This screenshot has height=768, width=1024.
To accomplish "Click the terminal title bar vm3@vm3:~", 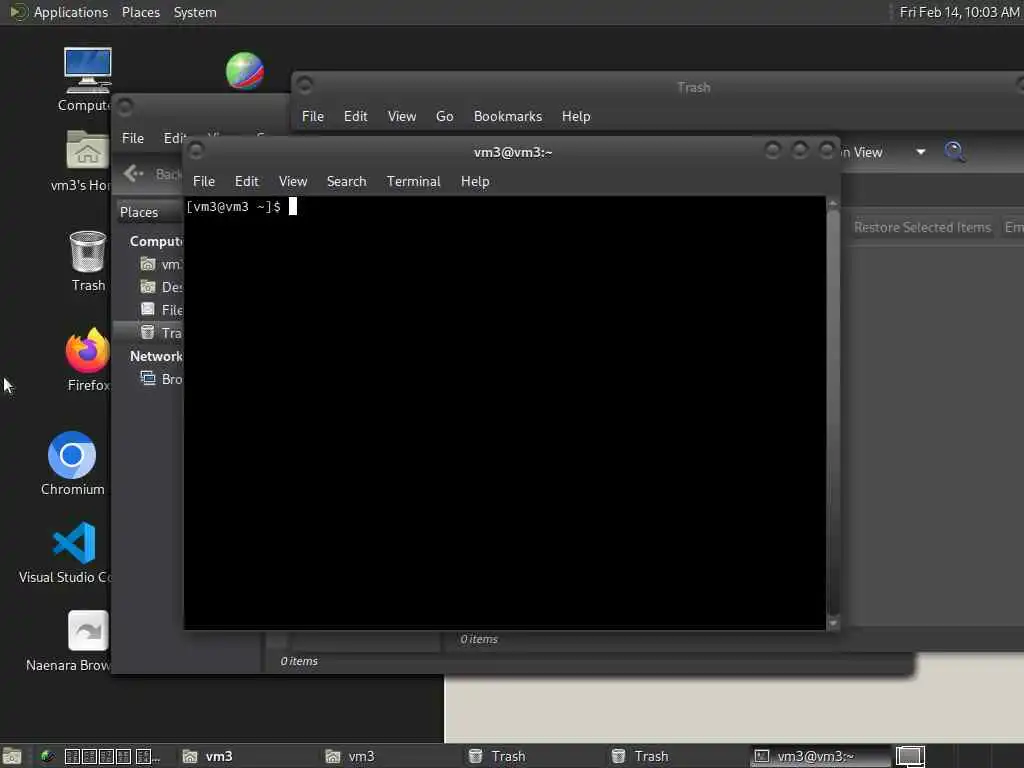I will tap(513, 152).
